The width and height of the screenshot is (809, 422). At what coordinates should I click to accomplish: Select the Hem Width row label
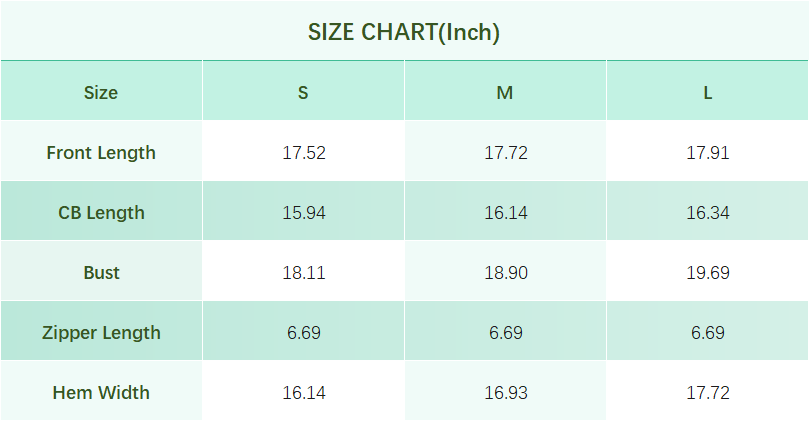pos(101,393)
